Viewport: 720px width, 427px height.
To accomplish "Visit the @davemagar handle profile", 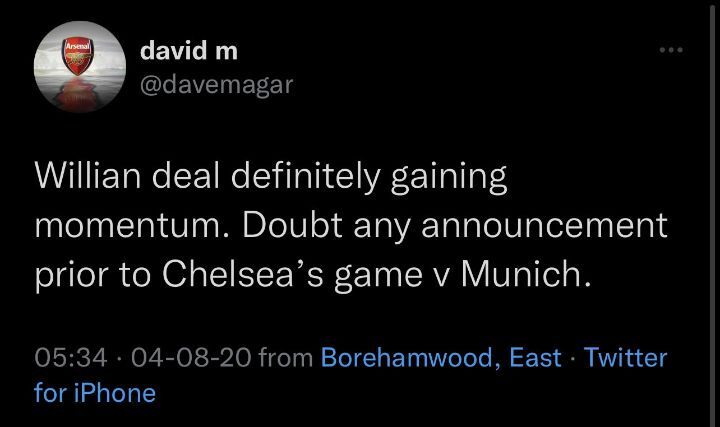I will coord(216,85).
